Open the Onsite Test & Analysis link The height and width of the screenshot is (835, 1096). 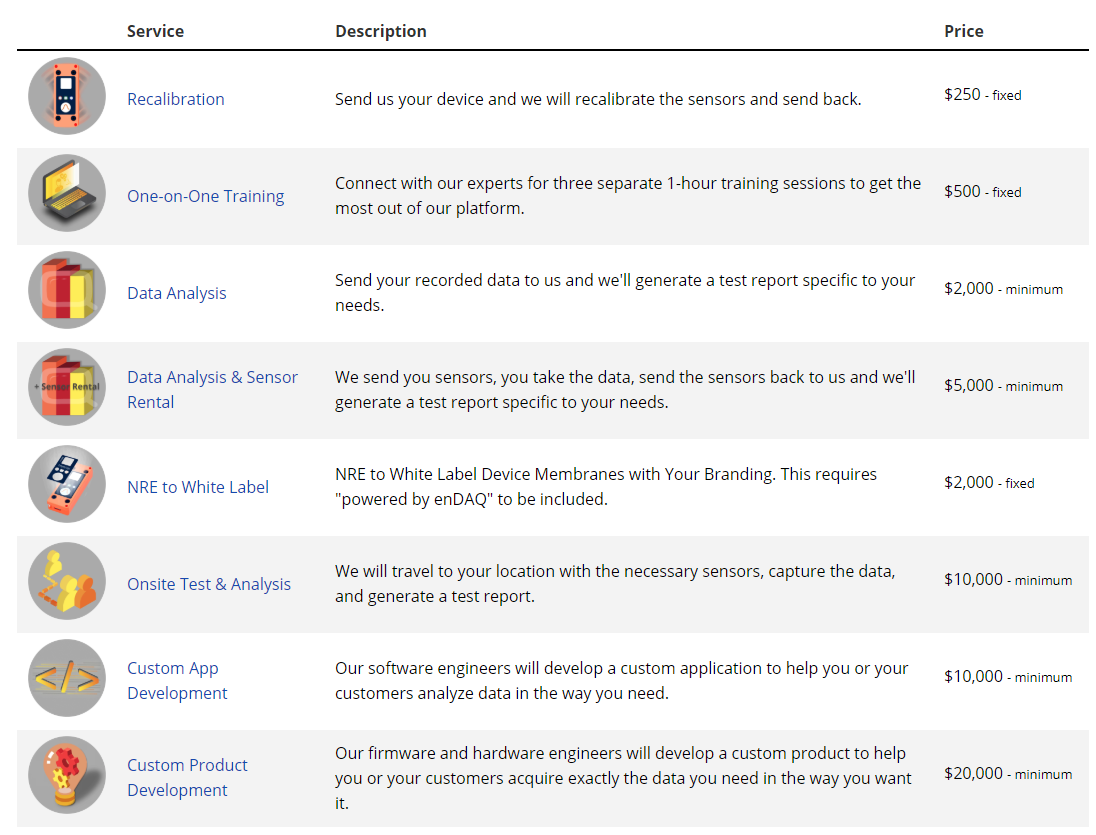(209, 584)
